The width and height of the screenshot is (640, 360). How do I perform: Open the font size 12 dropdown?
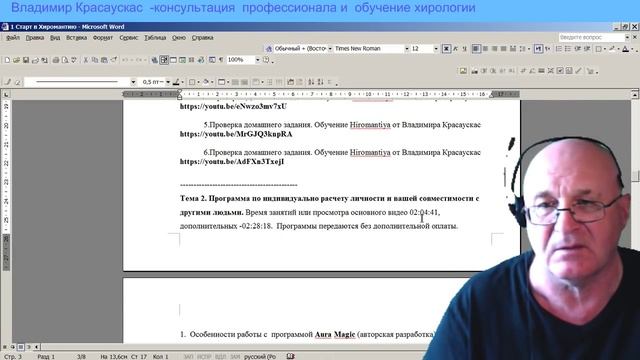(436, 49)
